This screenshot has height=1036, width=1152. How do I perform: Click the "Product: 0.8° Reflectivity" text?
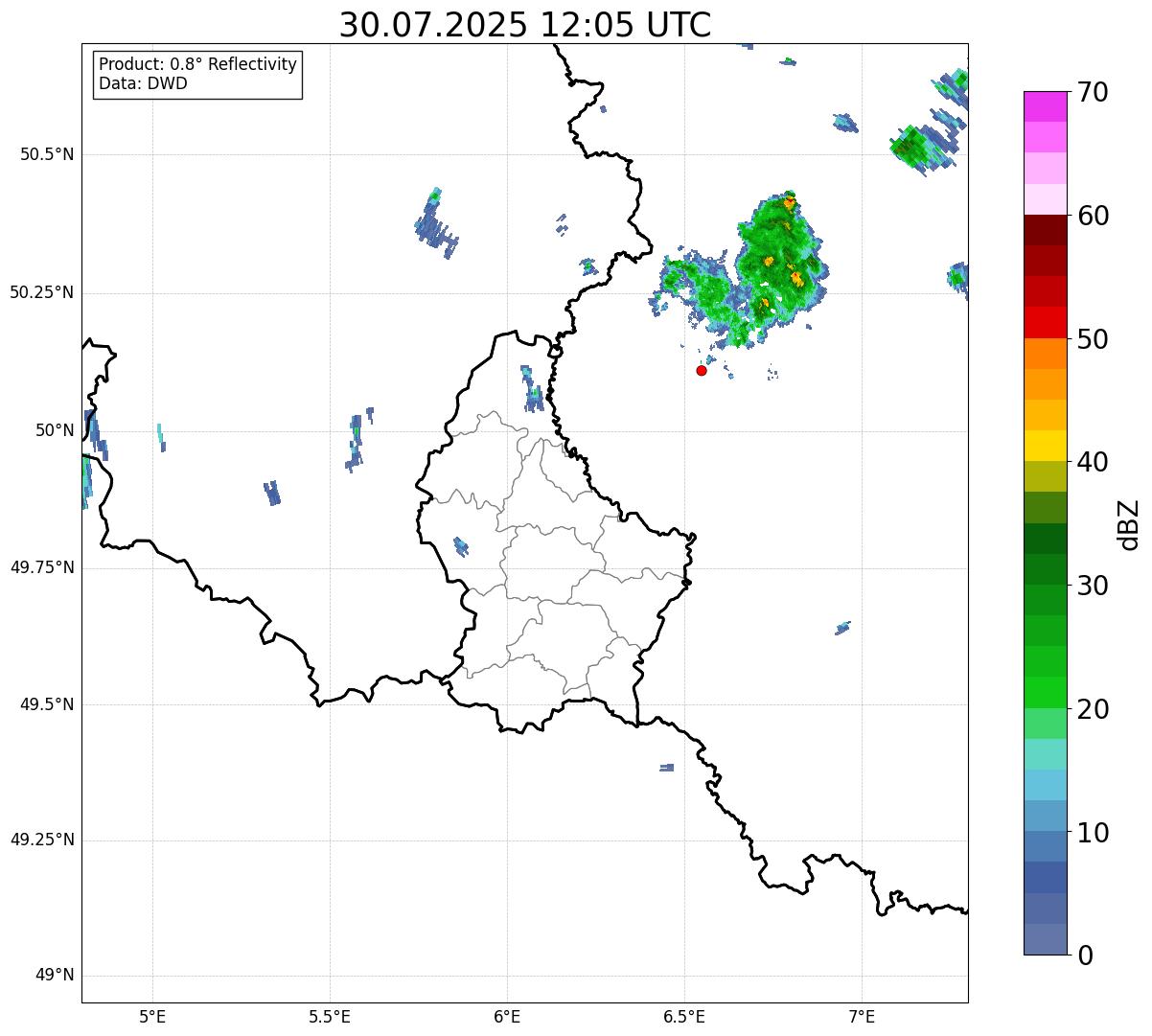[198, 64]
